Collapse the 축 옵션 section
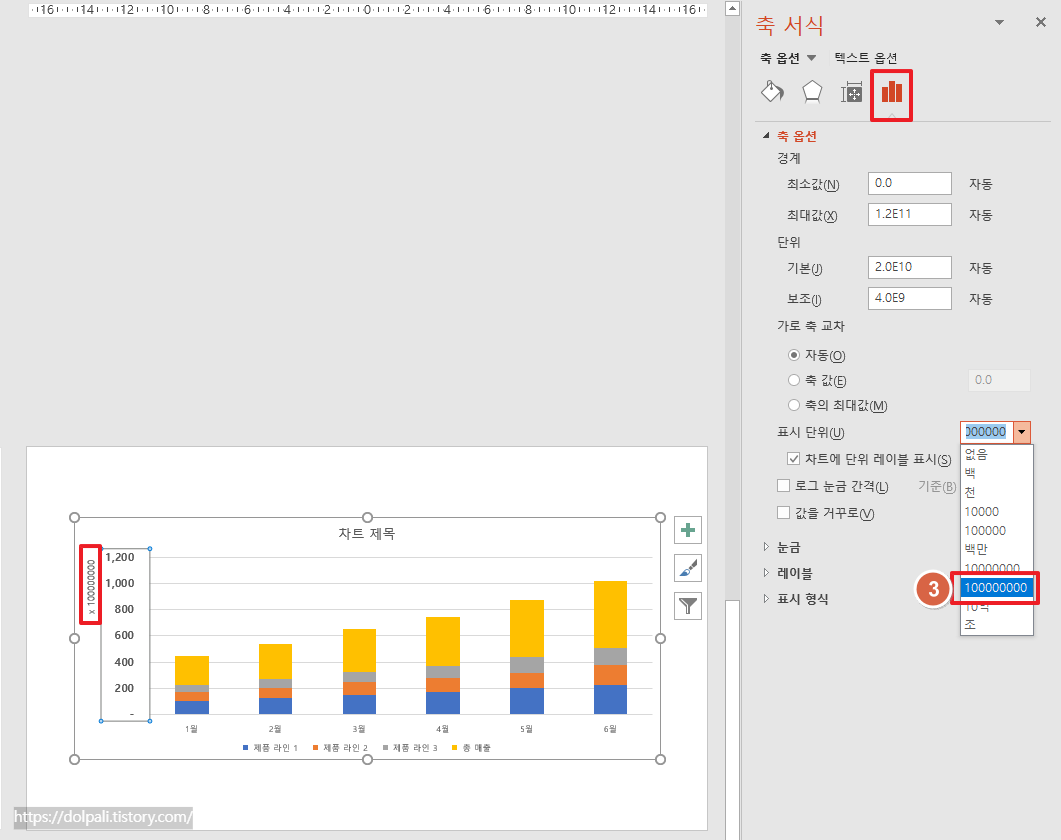The height and width of the screenshot is (840, 1061). (x=766, y=135)
